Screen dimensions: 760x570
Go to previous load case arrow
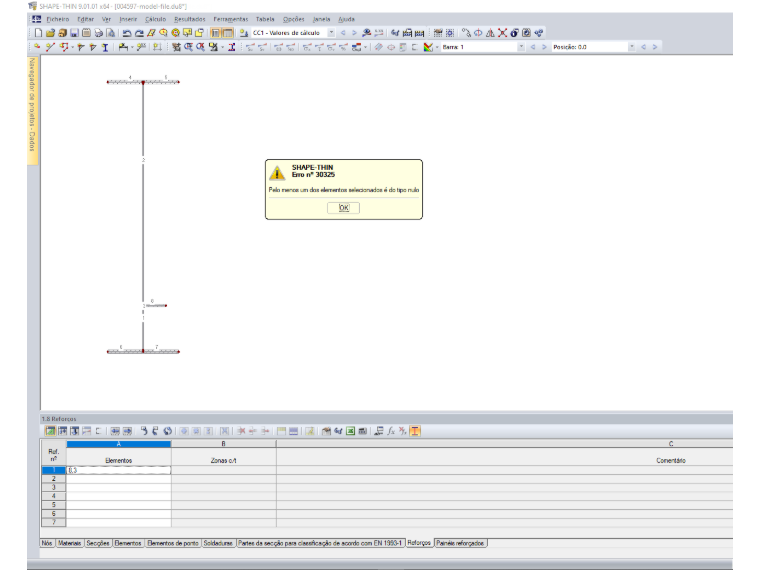click(343, 33)
